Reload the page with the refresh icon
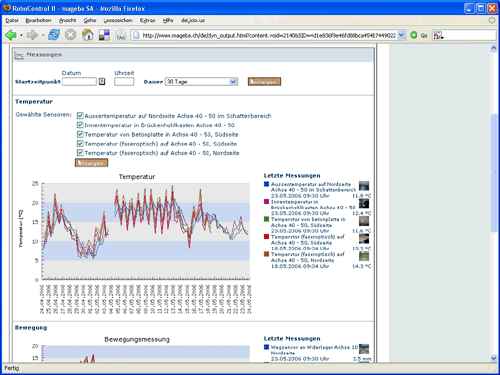The height and width of the screenshot is (375, 500). (54, 35)
